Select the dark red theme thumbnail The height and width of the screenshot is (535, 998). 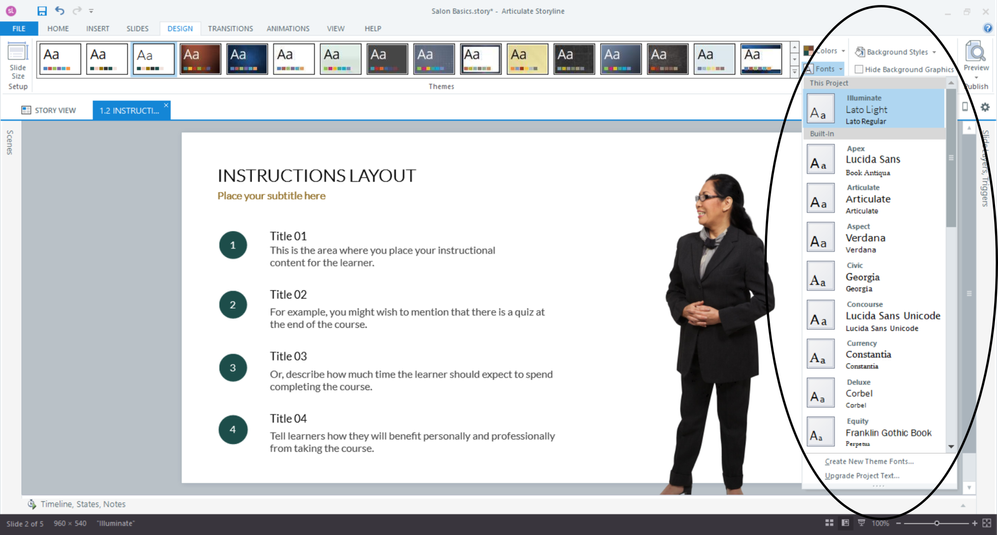click(200, 59)
